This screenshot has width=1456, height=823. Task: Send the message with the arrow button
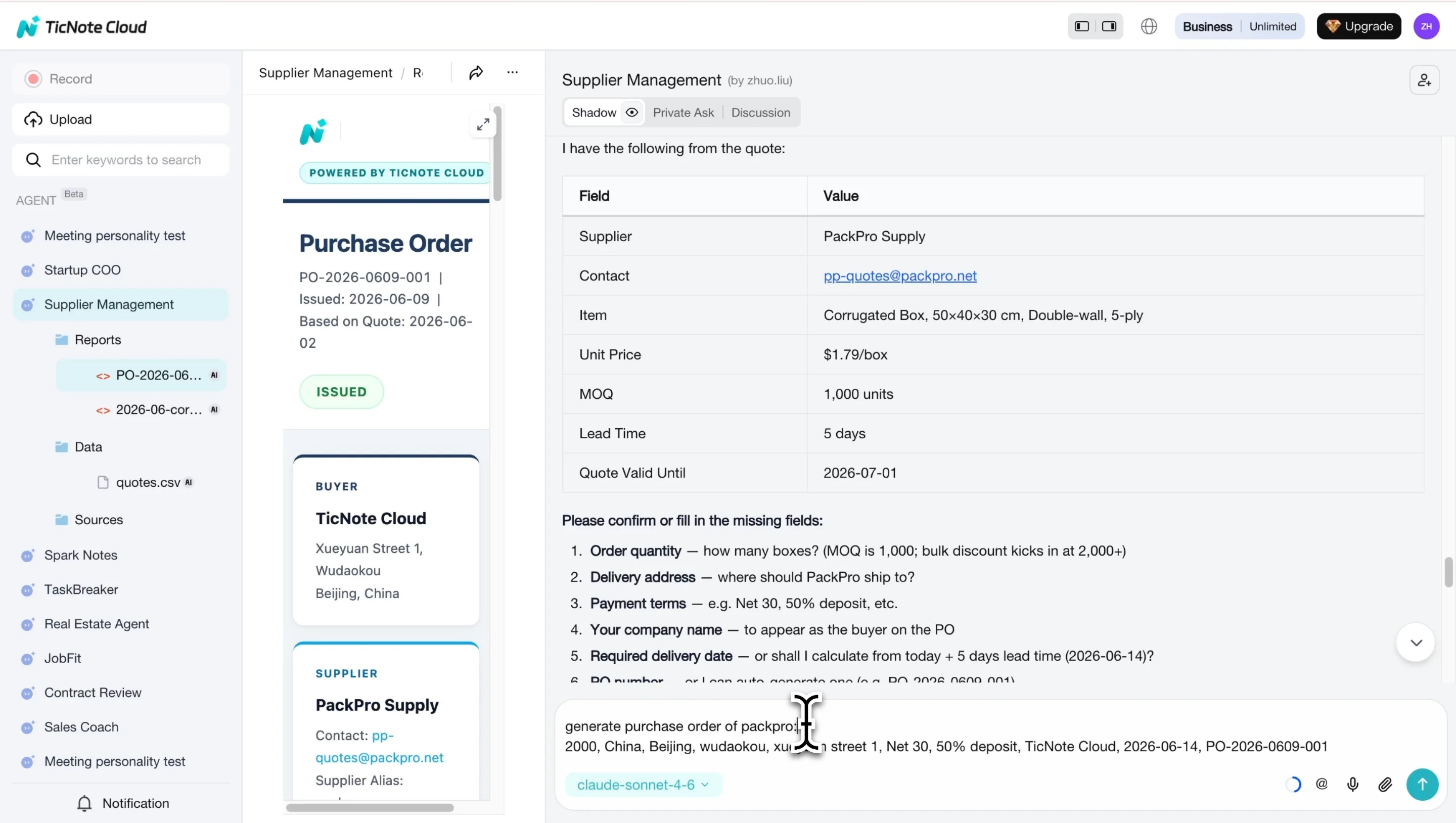(1422, 785)
